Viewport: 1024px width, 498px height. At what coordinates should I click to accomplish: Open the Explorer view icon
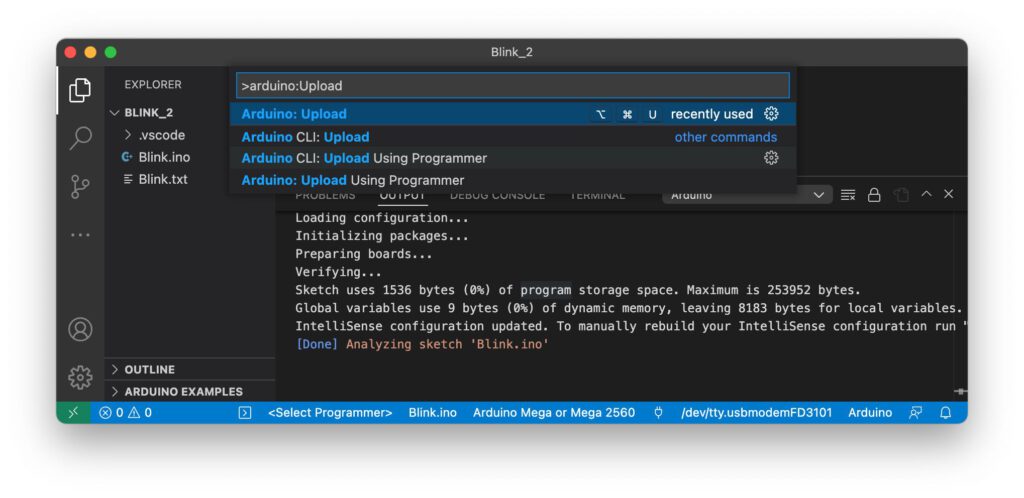pos(80,90)
